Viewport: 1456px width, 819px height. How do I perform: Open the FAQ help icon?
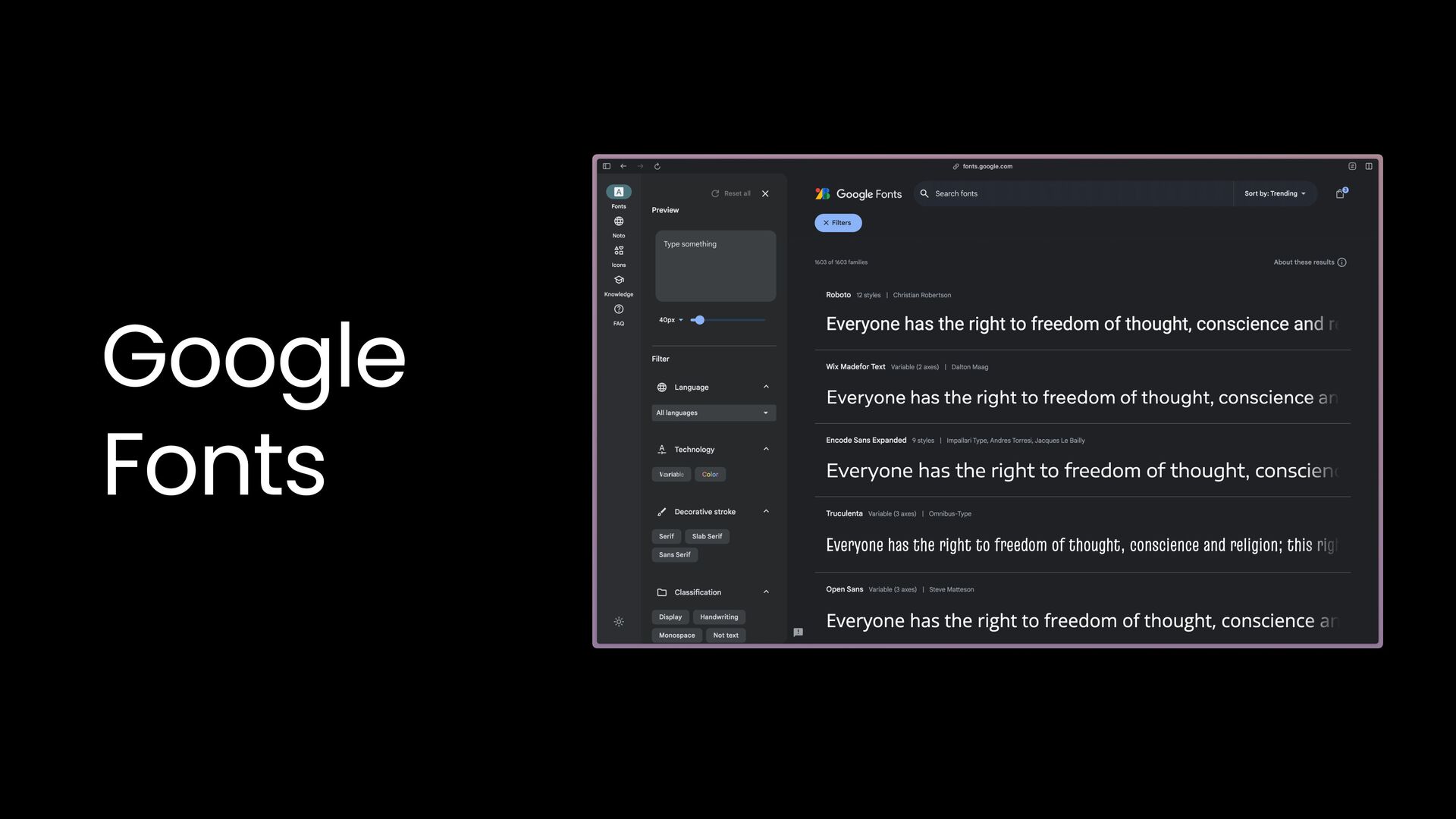pos(619,310)
